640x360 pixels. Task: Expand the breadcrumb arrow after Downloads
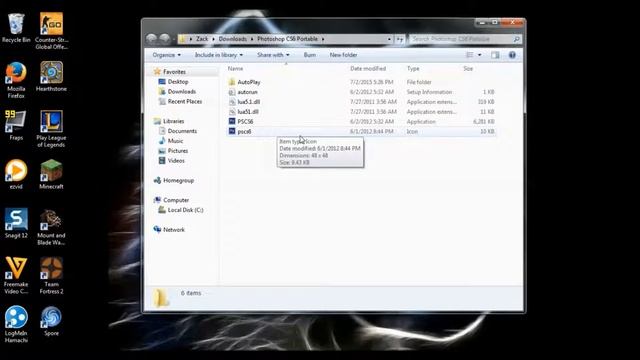[252, 39]
